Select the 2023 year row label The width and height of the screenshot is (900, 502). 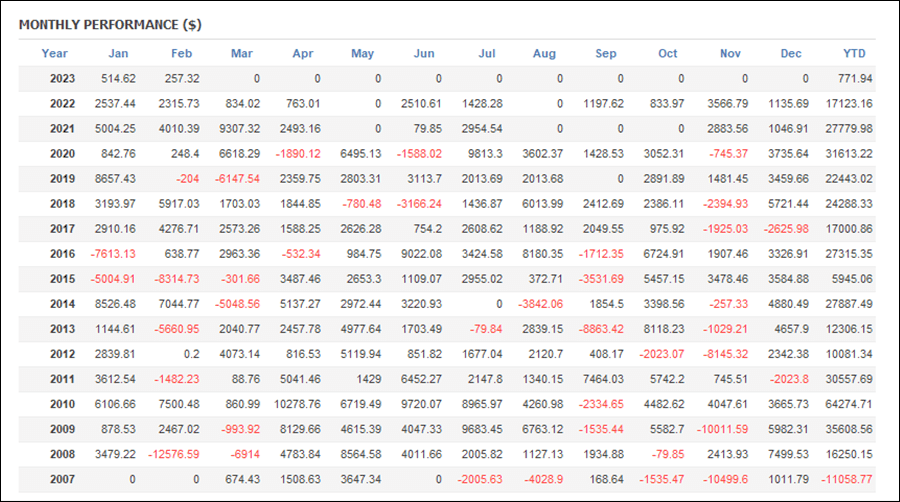(63, 79)
